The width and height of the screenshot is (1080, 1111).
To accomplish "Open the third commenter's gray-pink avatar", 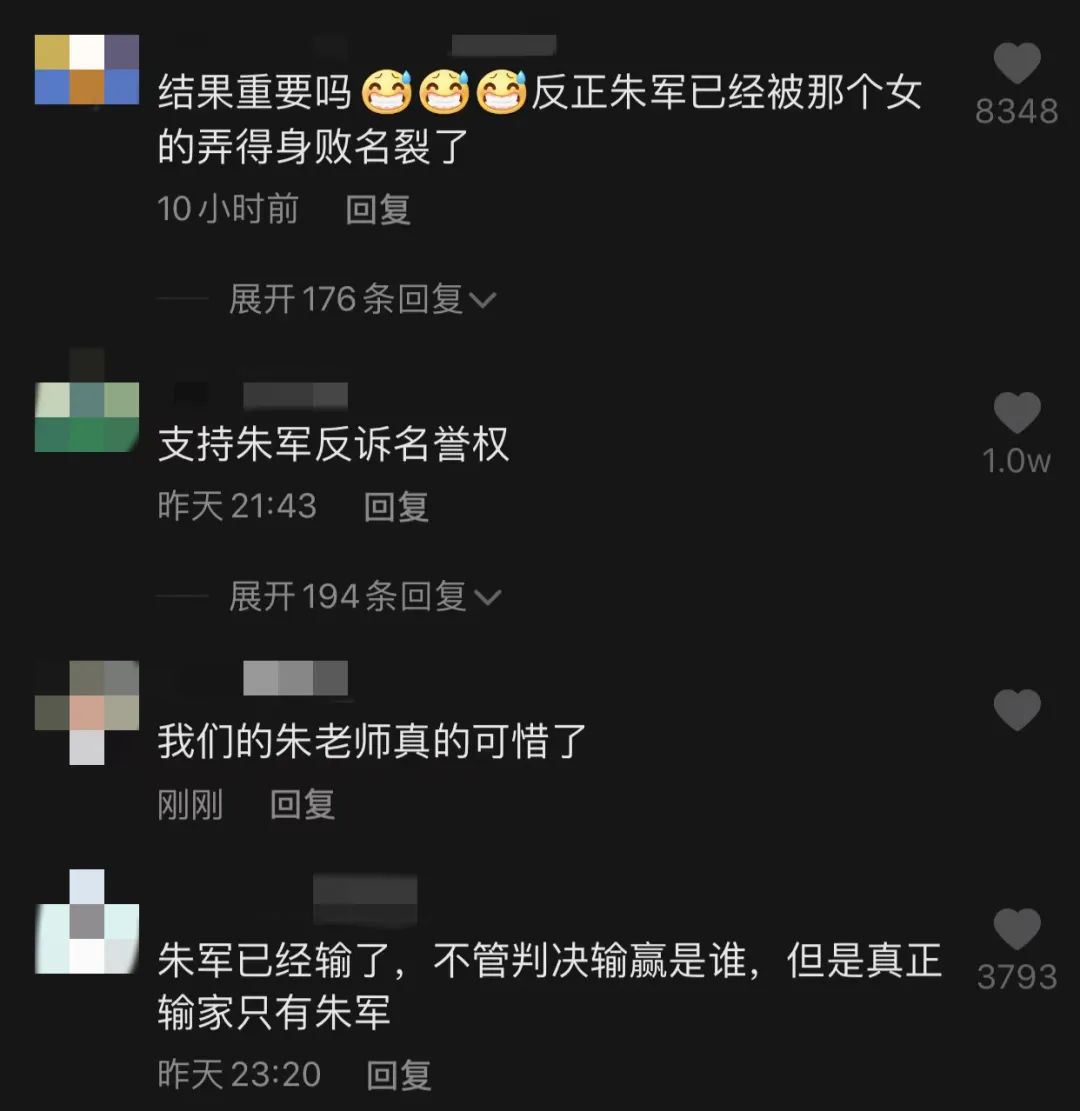I will coord(86,712).
